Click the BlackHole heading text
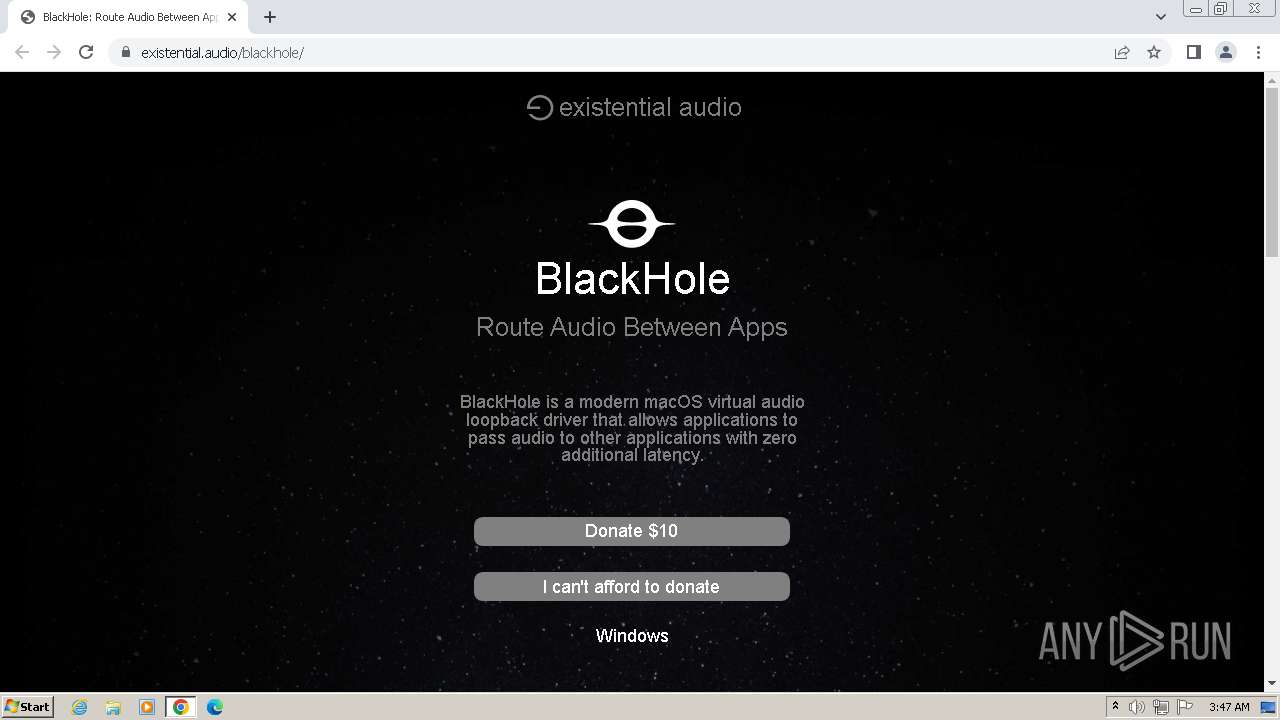 click(632, 279)
